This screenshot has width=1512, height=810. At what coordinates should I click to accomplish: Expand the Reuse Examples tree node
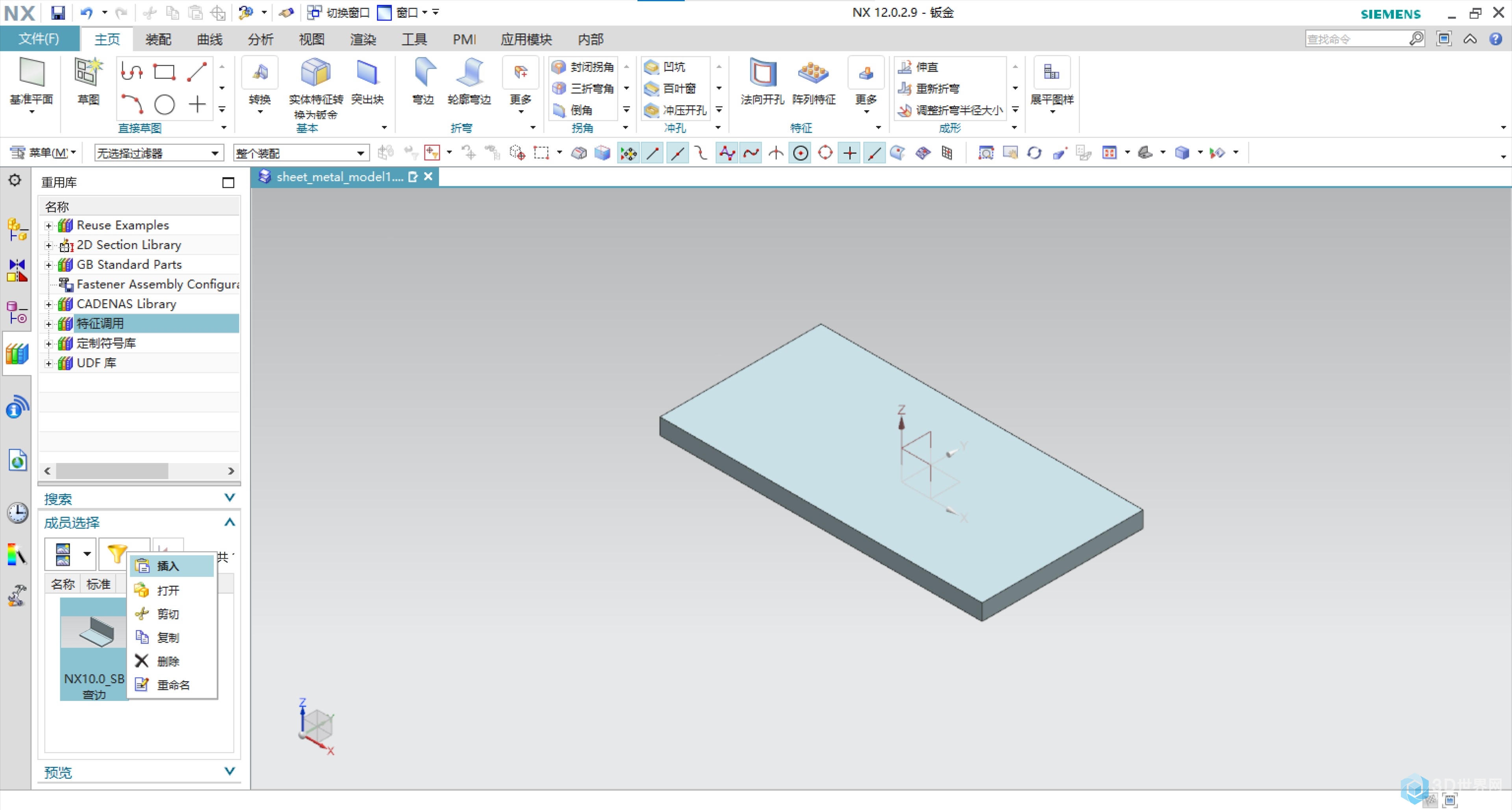pyautogui.click(x=49, y=225)
